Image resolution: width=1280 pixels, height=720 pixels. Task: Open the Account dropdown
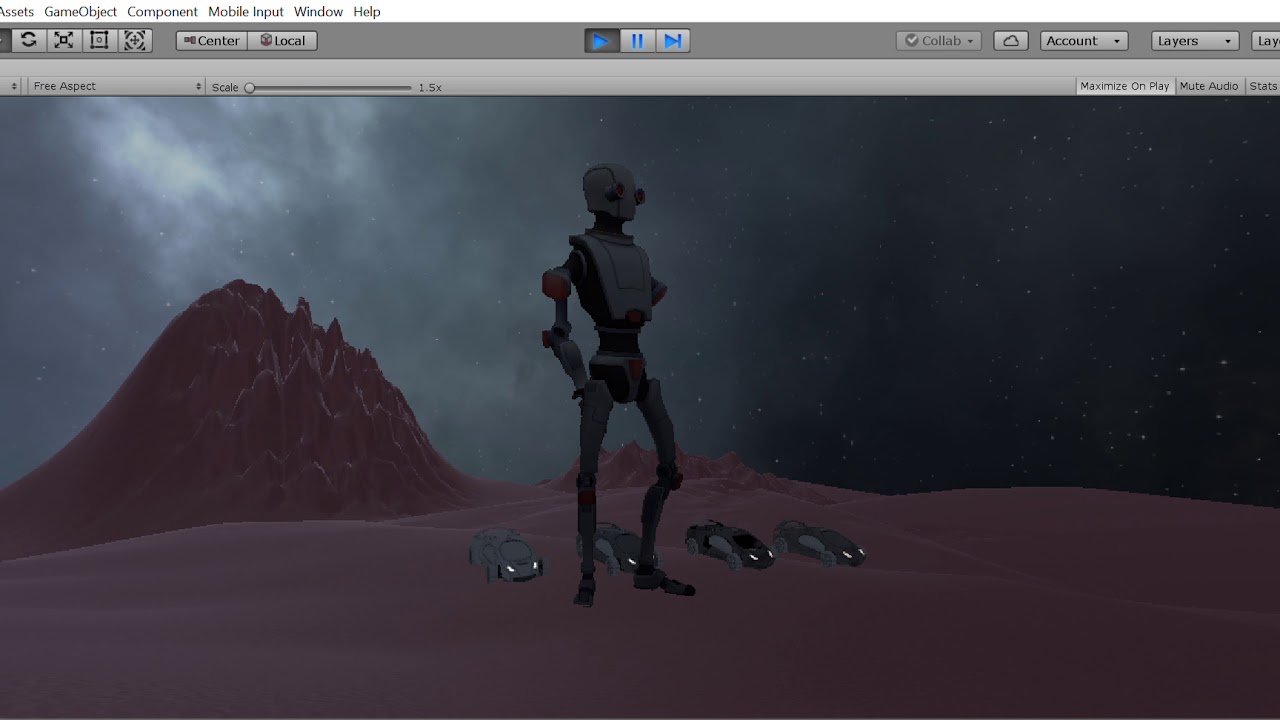[x=1084, y=41]
